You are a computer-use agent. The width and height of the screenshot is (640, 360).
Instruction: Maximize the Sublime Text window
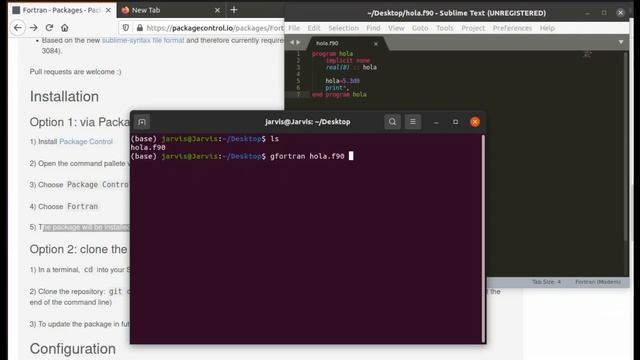click(604, 13)
